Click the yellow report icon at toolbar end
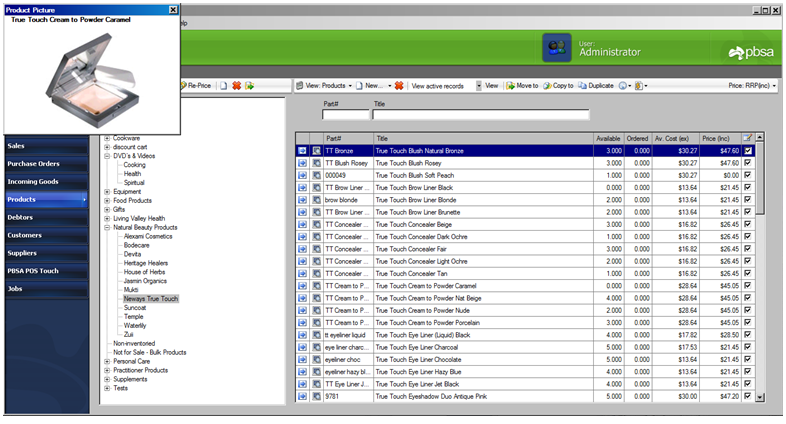Image resolution: width=786 pixels, height=424 pixels. [639, 86]
